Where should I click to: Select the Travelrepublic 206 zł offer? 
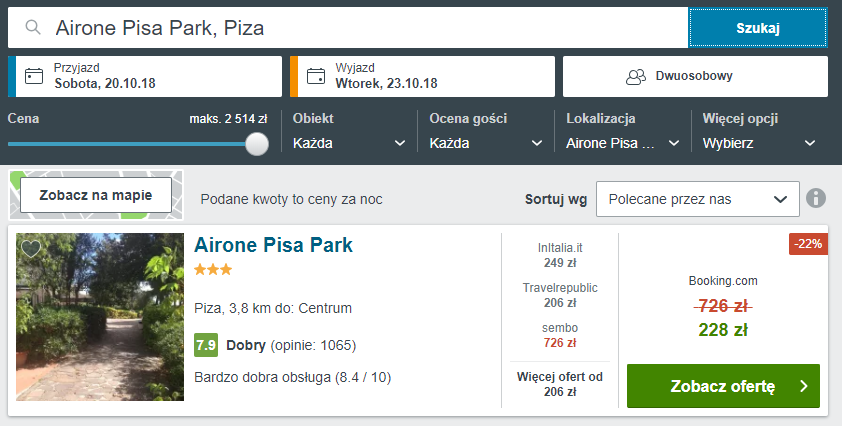pos(560,295)
